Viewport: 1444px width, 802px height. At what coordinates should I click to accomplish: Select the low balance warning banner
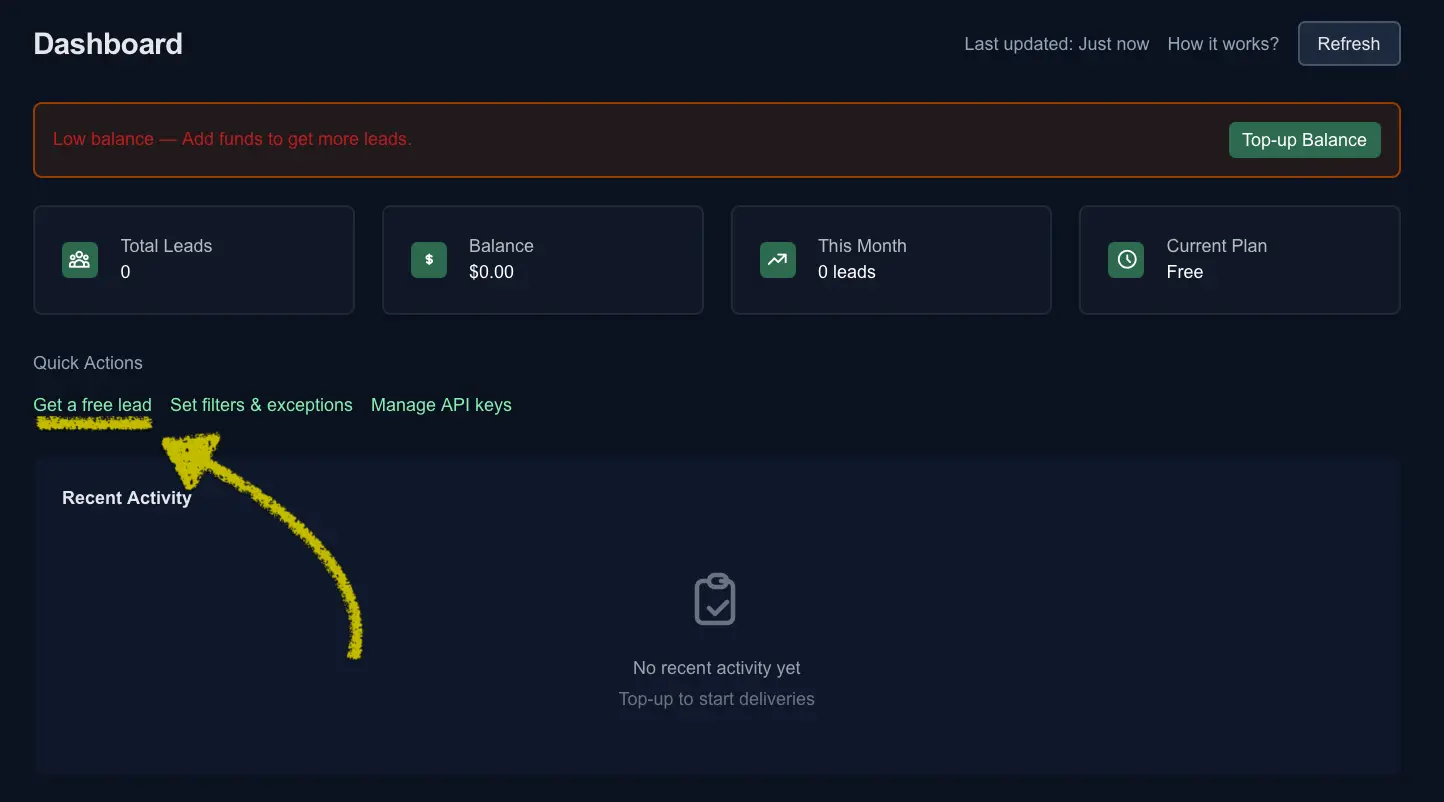coord(716,140)
